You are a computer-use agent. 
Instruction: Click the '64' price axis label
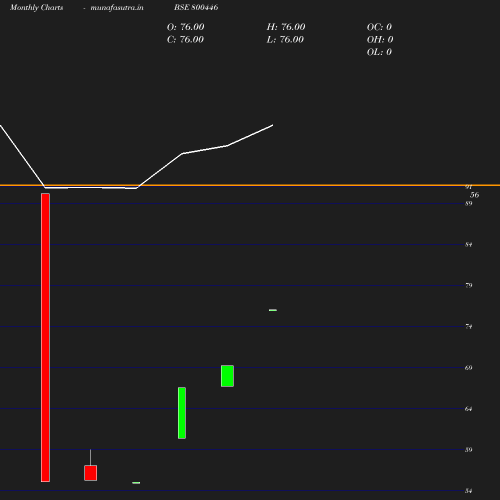[469, 409]
